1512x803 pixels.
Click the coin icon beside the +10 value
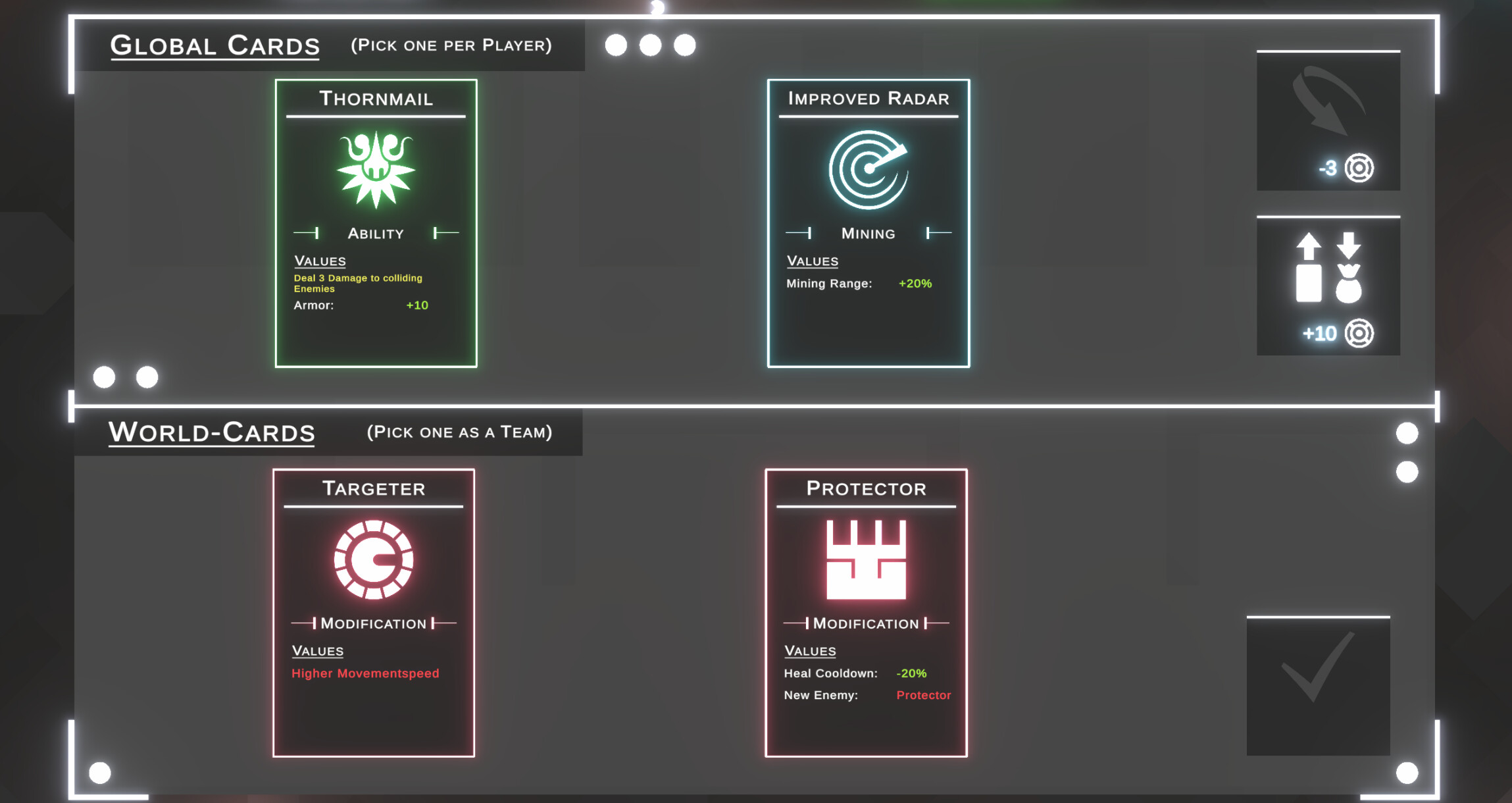pos(1359,334)
